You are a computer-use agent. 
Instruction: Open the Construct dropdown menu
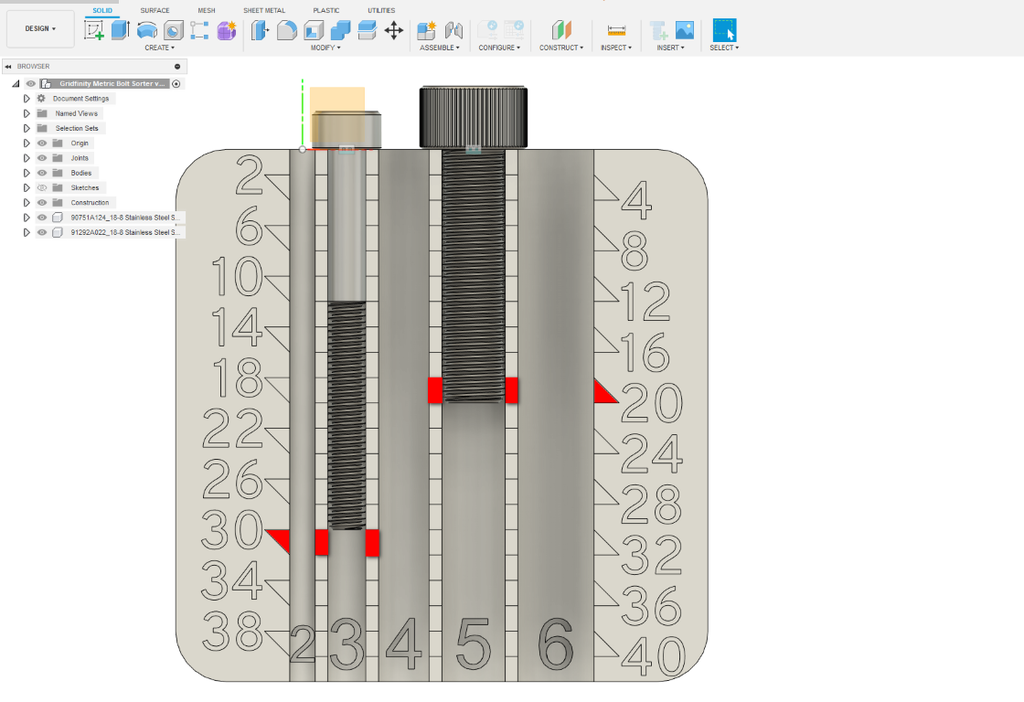(561, 45)
